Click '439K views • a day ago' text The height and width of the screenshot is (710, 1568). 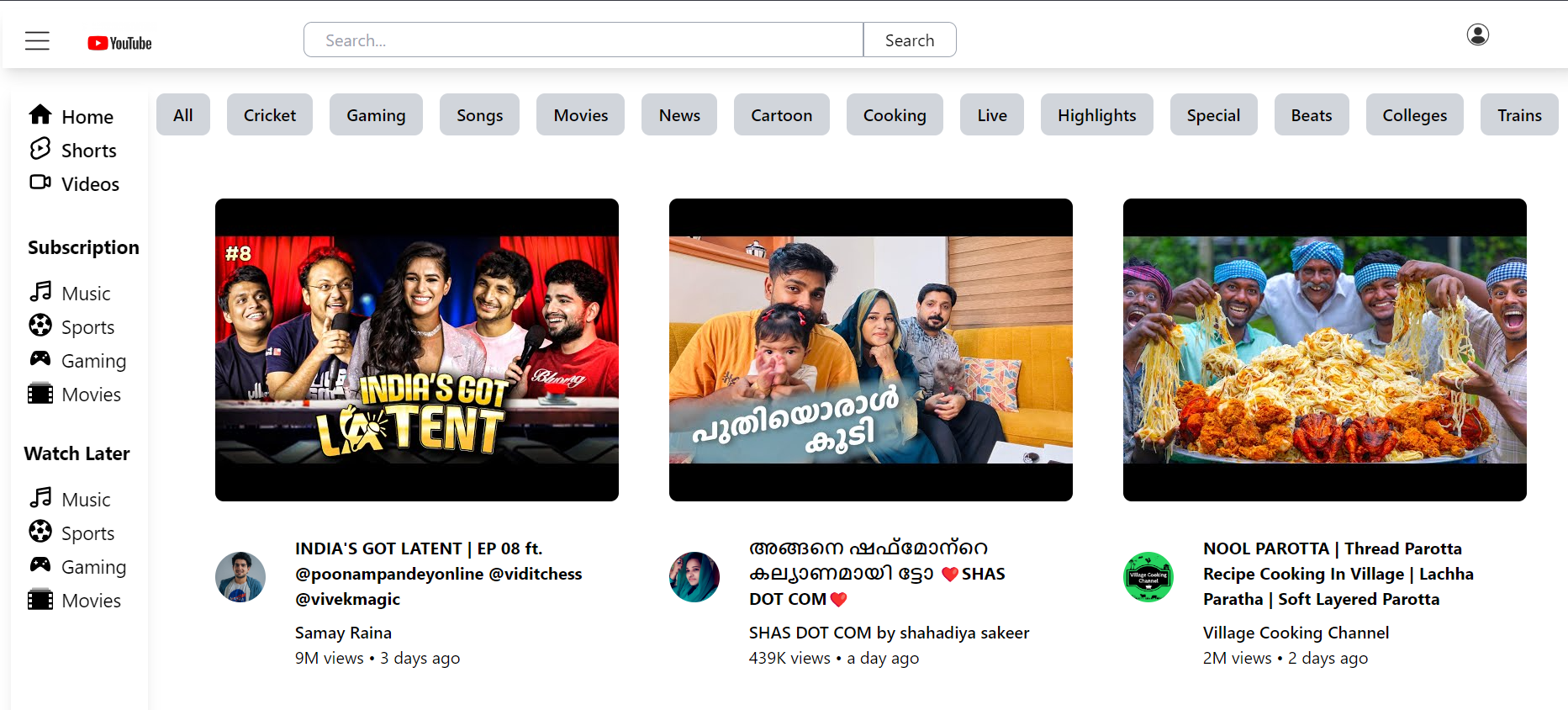click(x=834, y=658)
